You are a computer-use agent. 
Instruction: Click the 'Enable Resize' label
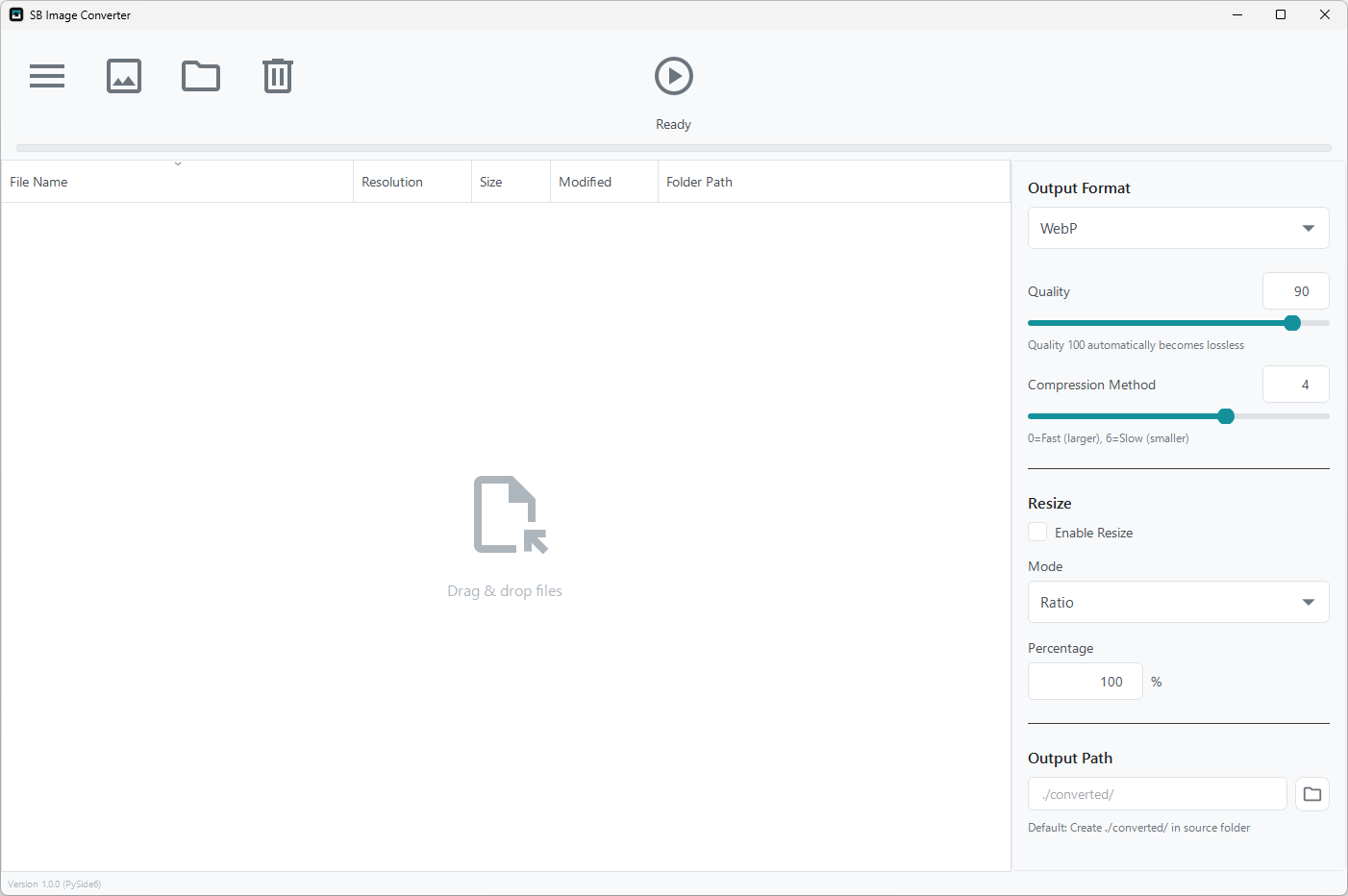coord(1094,533)
